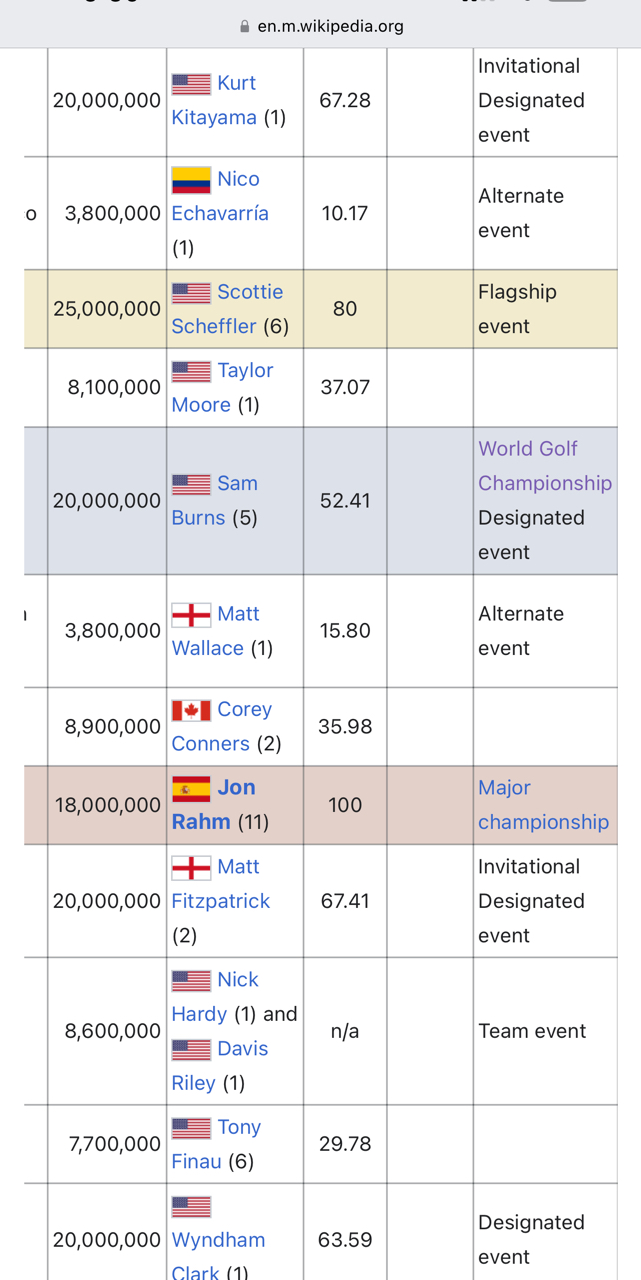Tap the en.m.wikipedia.org address bar
Image resolution: width=641 pixels, height=1280 pixels.
click(x=320, y=26)
